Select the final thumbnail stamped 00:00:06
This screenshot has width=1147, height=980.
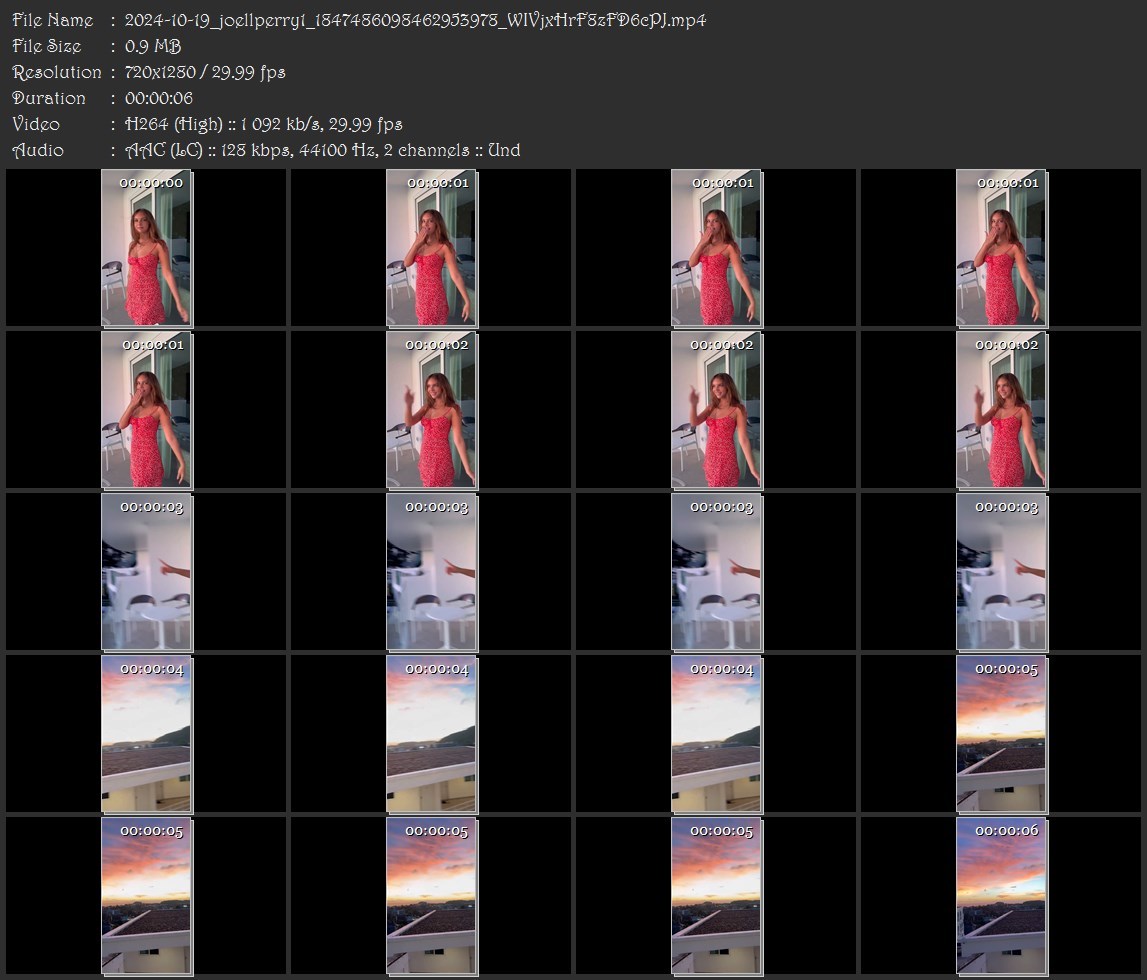[1001, 897]
